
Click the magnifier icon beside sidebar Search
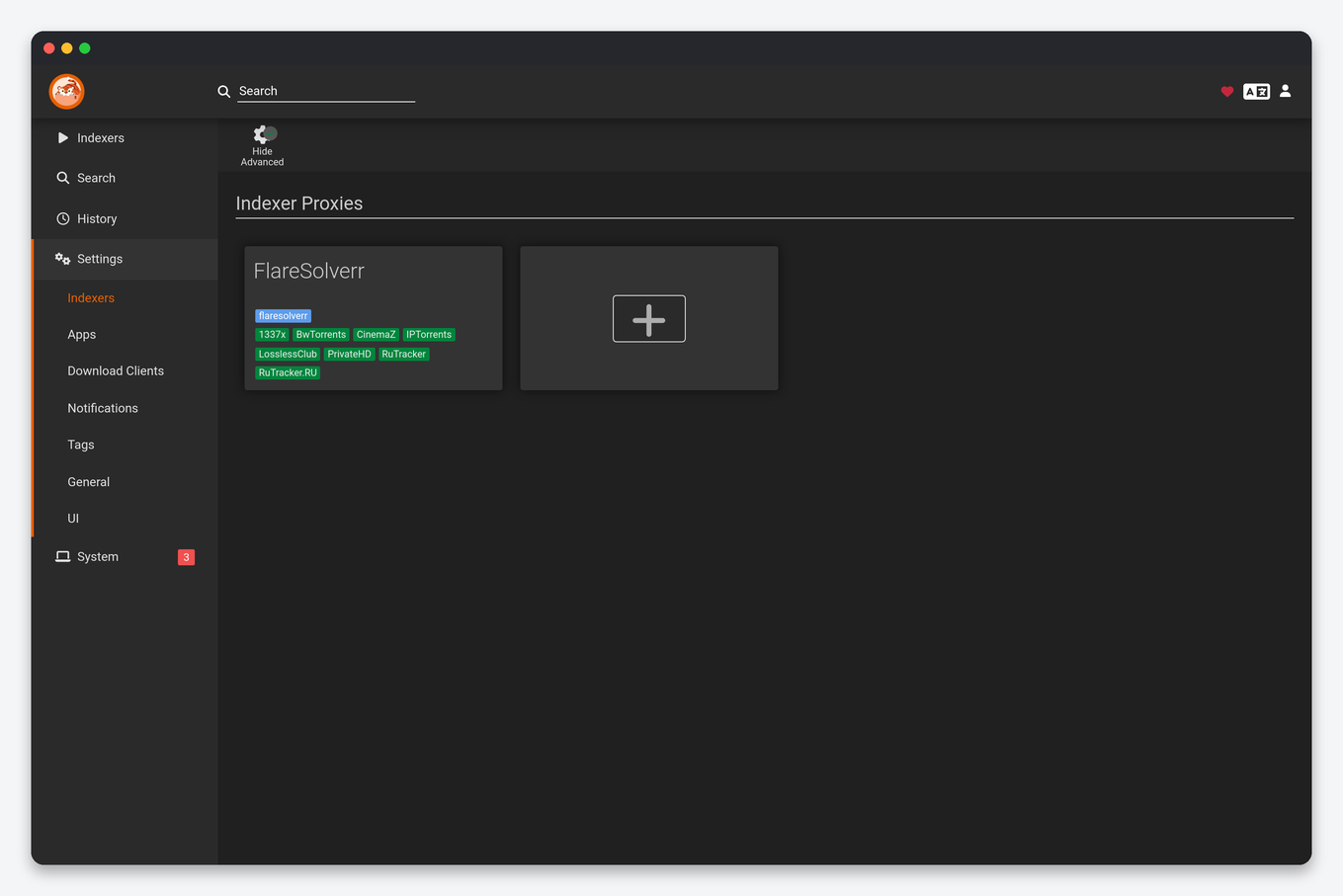click(63, 178)
